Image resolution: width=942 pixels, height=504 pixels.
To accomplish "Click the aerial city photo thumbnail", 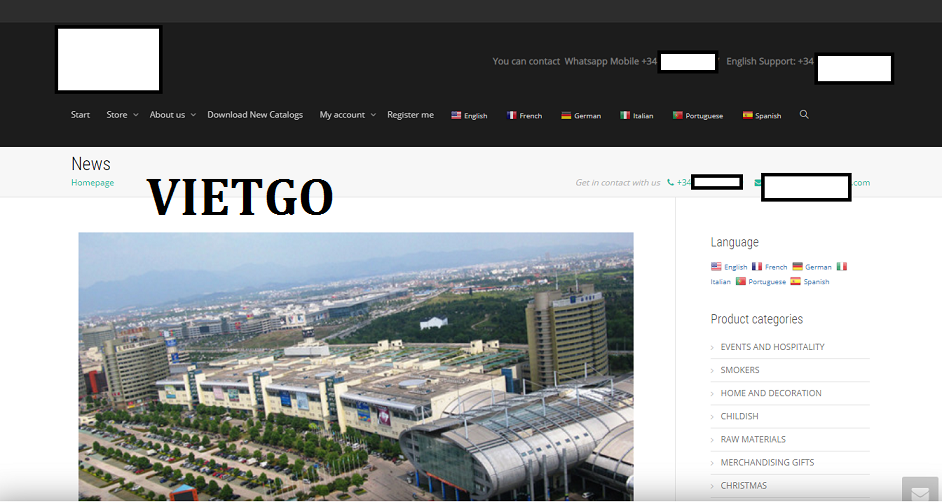I will [356, 366].
